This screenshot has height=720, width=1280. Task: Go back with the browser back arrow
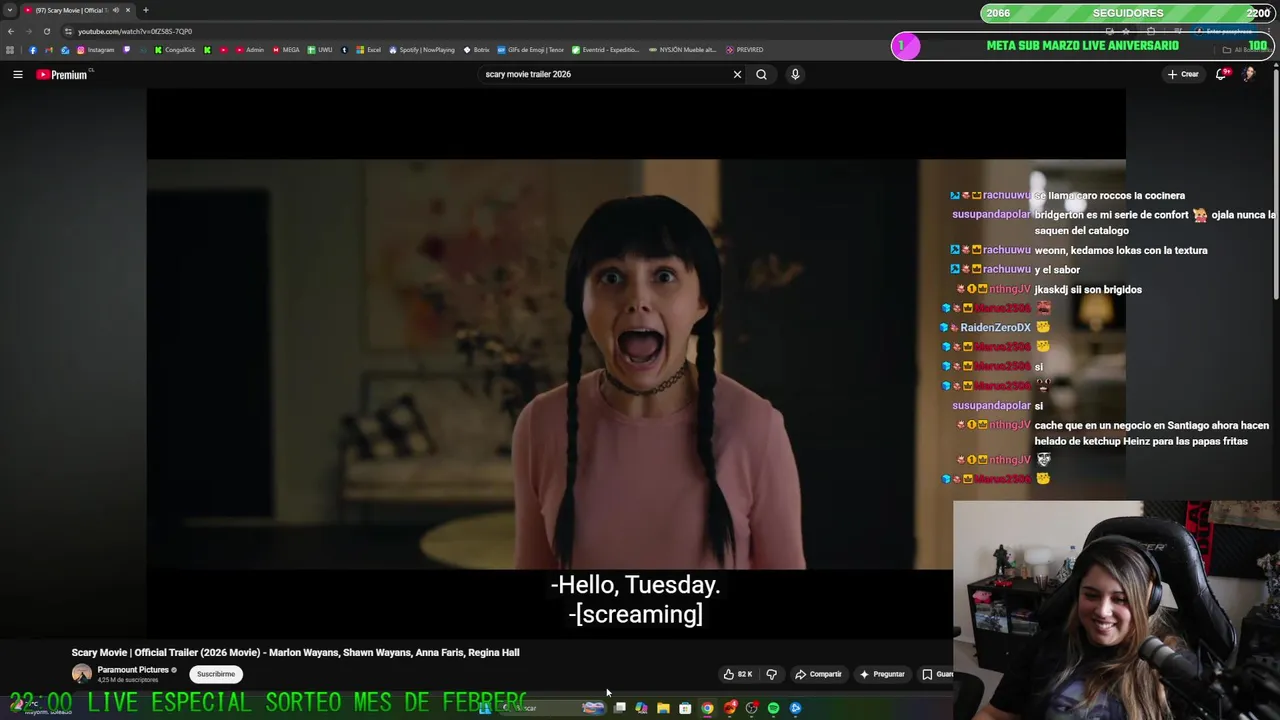click(x=11, y=31)
